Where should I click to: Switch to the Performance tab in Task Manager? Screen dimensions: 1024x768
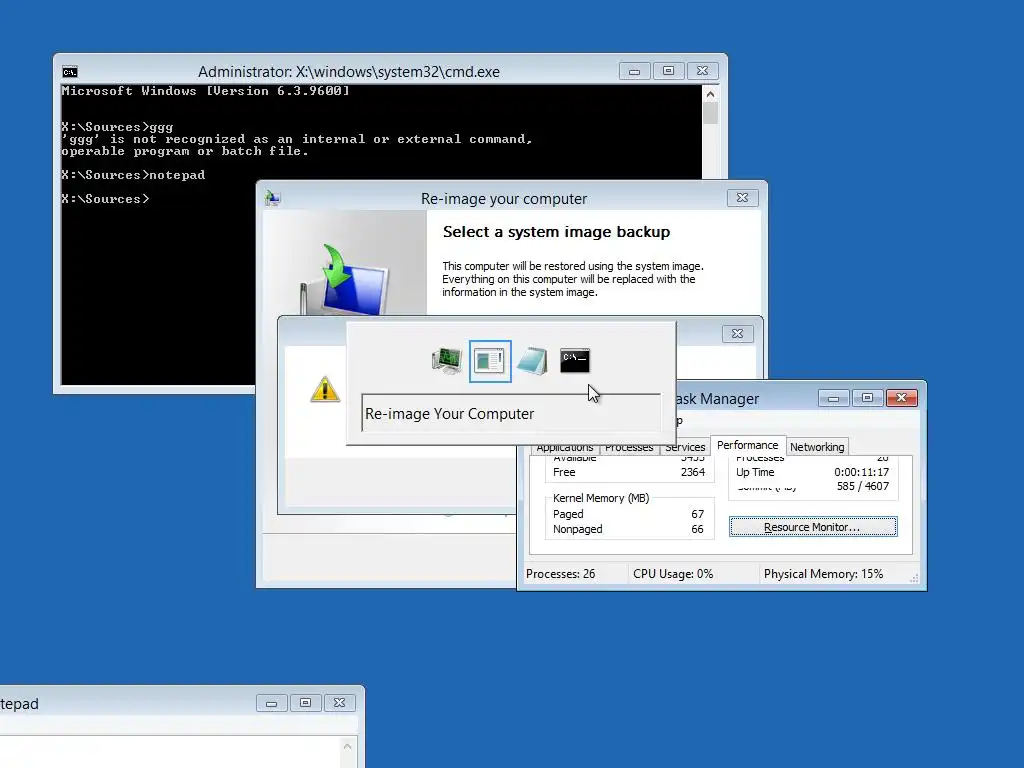click(748, 445)
